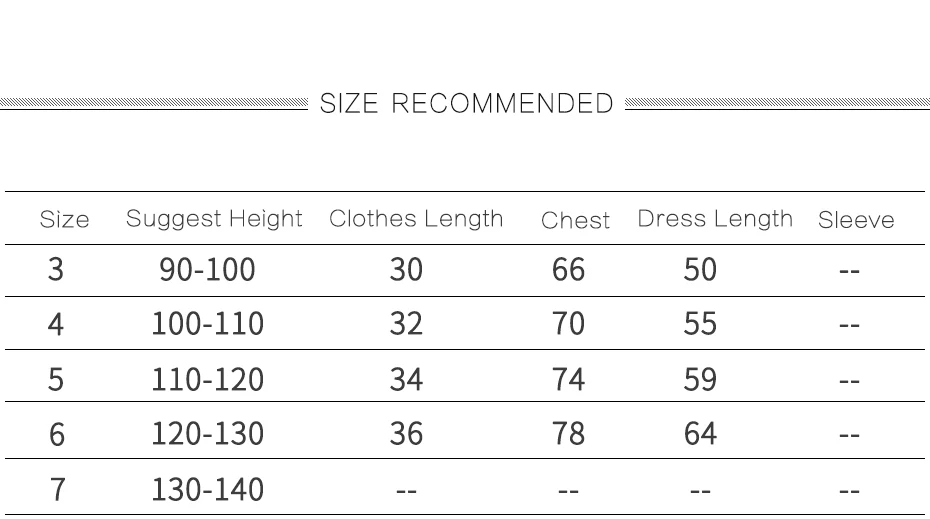Click the SIZE RECOMMENDED heading
930x519 pixels.
[x=466, y=104]
